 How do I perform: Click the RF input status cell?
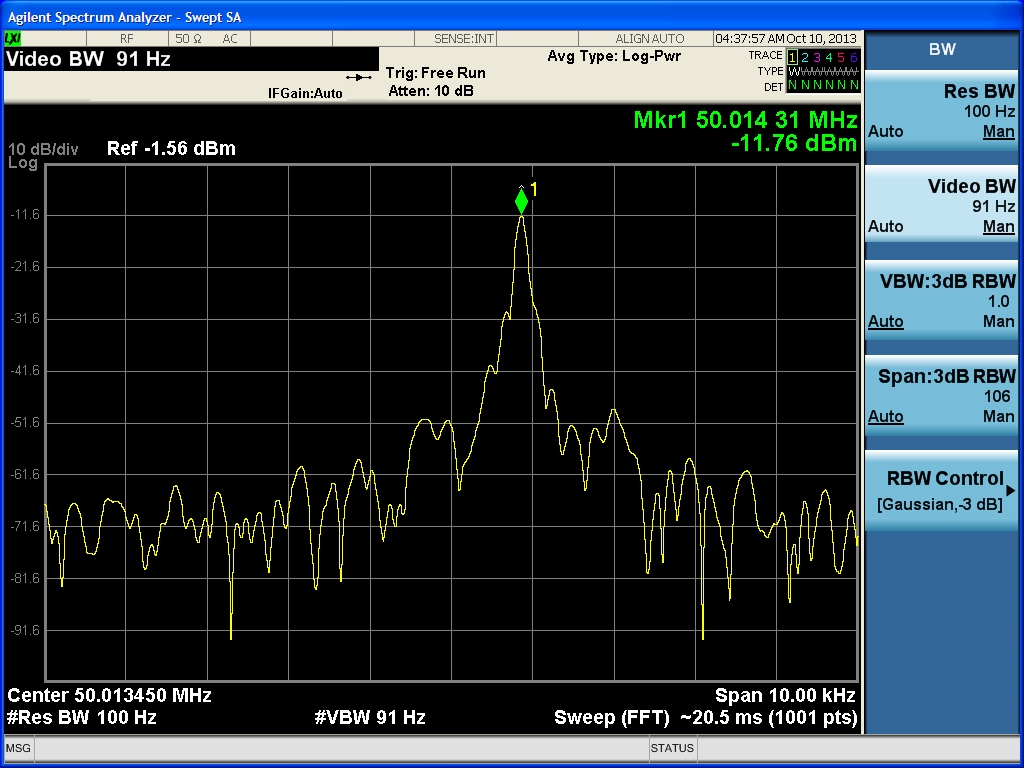click(127, 39)
